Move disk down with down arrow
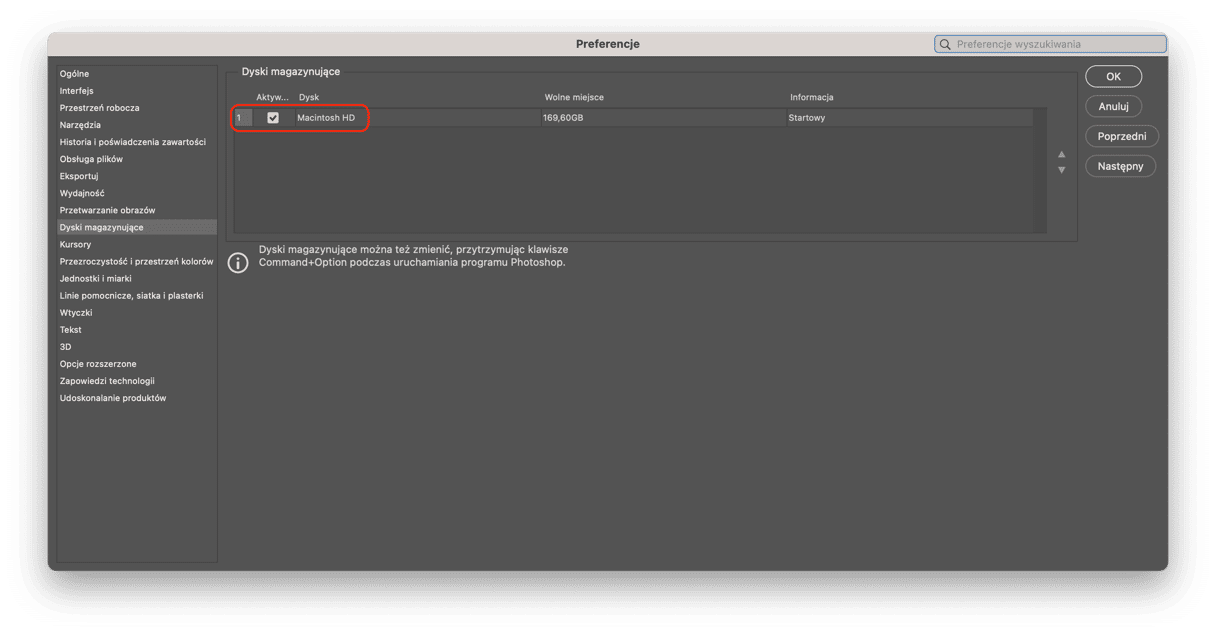The height and width of the screenshot is (634, 1216). tap(1061, 170)
